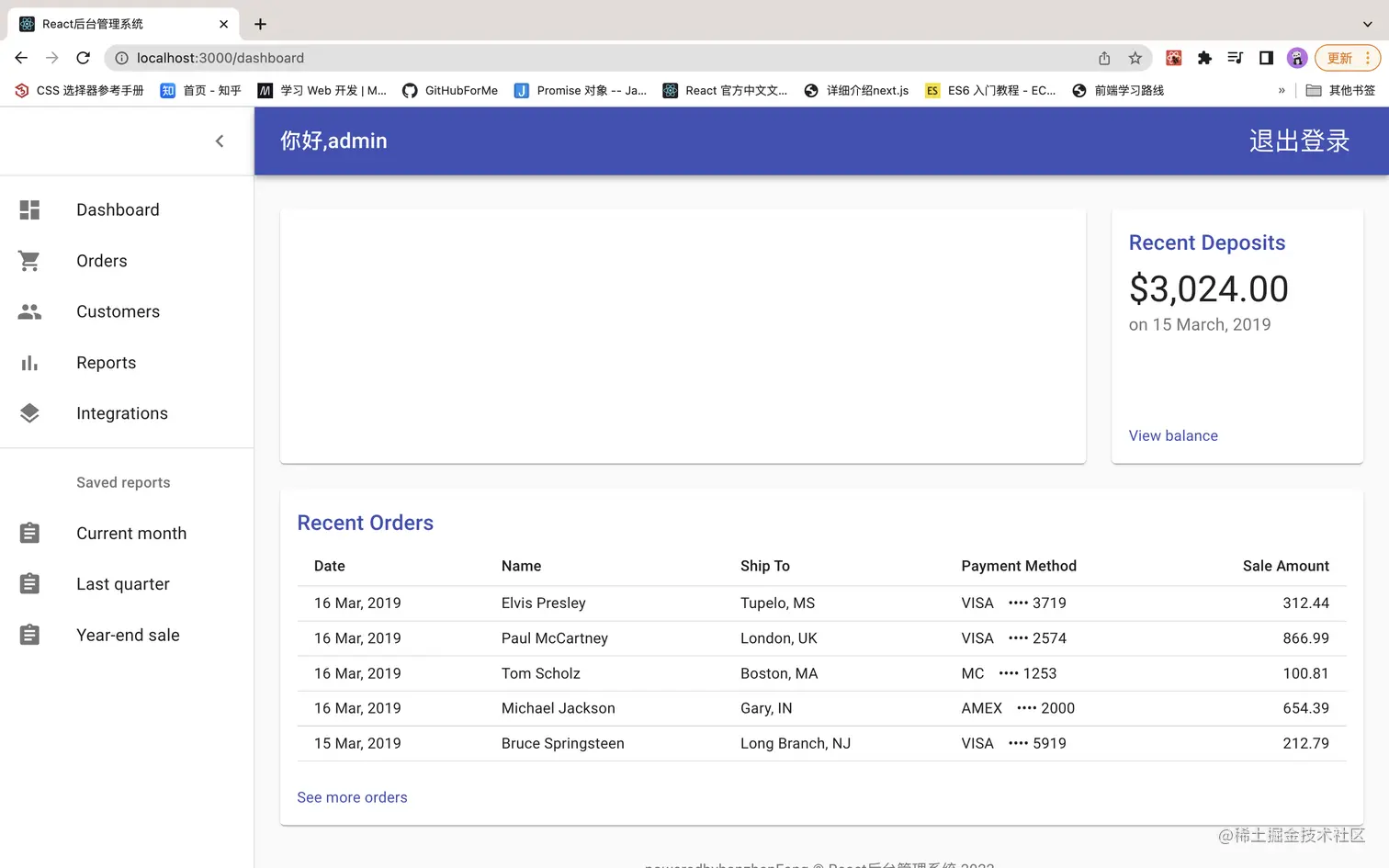
Task: Open 学习 Web 开发 MDN bookmark
Action: pos(322,90)
